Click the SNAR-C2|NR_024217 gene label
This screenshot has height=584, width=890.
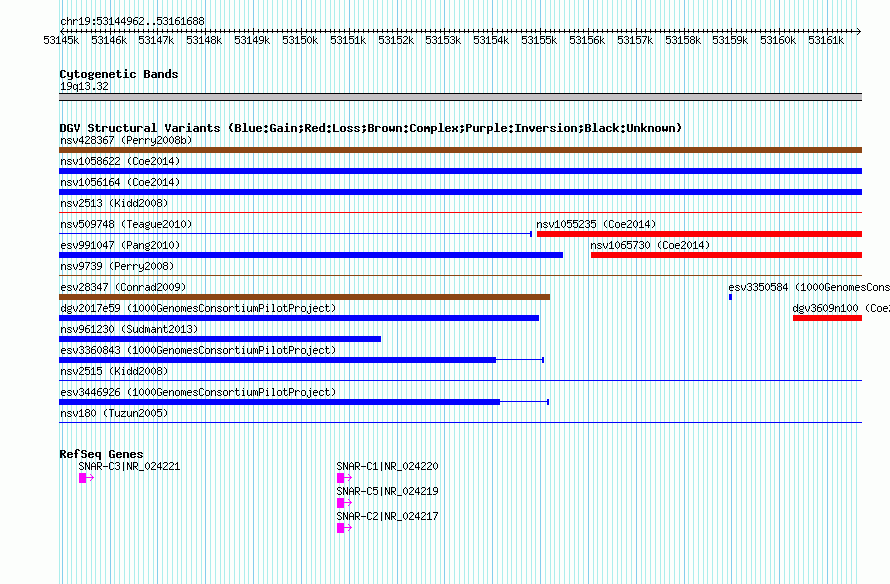tap(388, 516)
